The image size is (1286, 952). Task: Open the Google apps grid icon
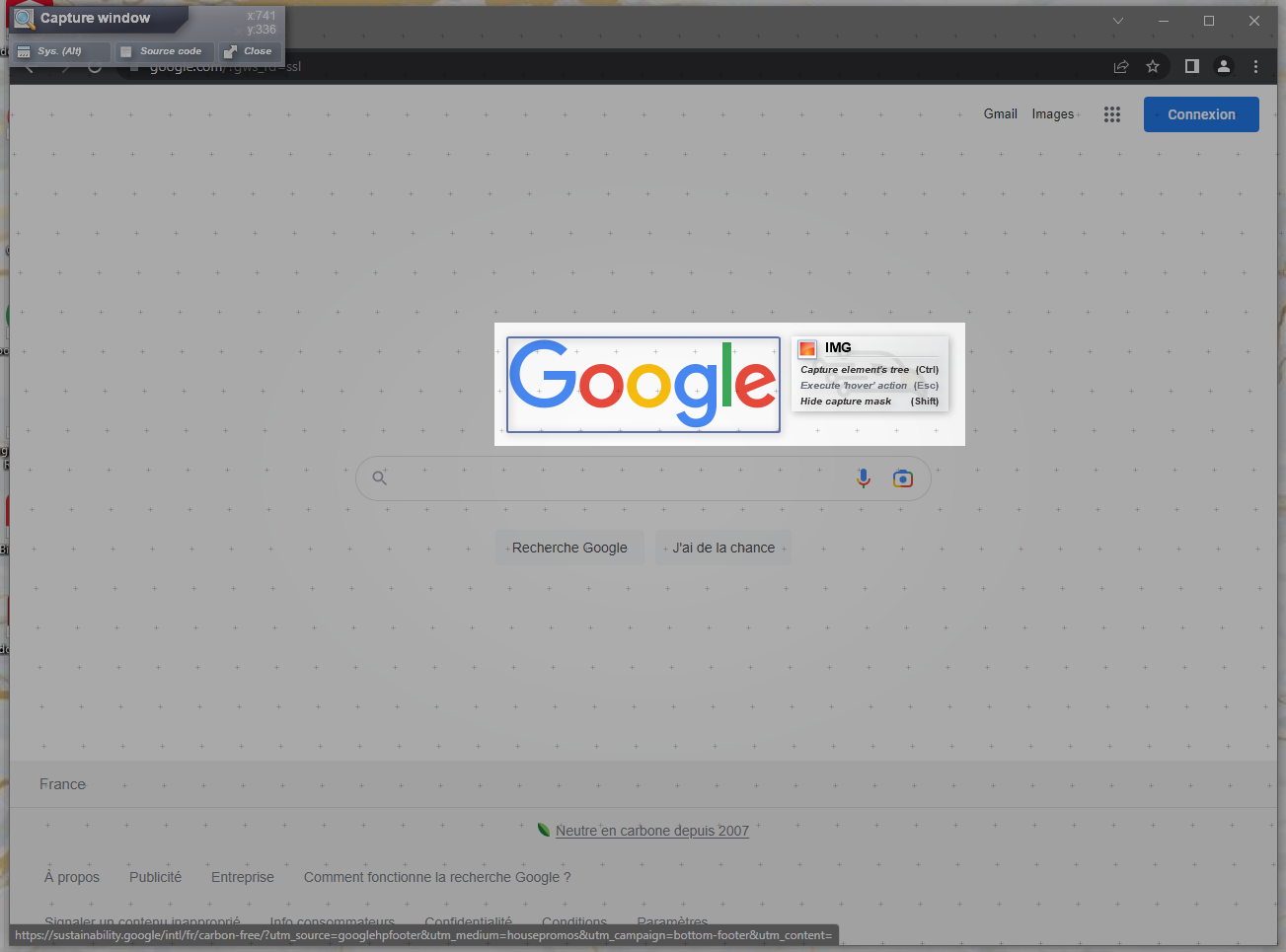pyautogui.click(x=1112, y=114)
